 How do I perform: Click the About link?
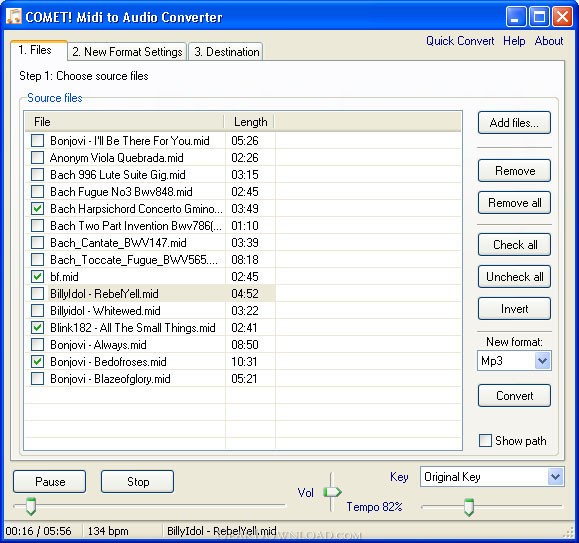click(549, 41)
